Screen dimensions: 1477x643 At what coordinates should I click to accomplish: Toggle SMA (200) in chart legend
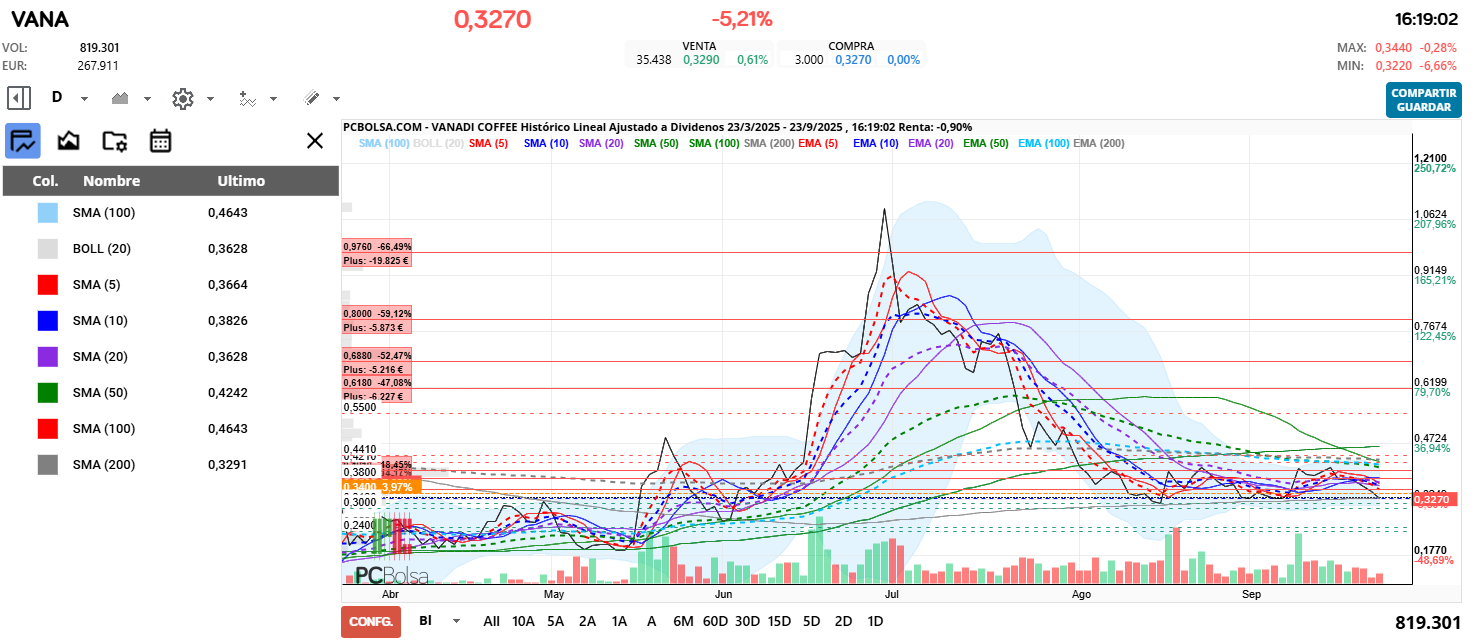pos(768,143)
